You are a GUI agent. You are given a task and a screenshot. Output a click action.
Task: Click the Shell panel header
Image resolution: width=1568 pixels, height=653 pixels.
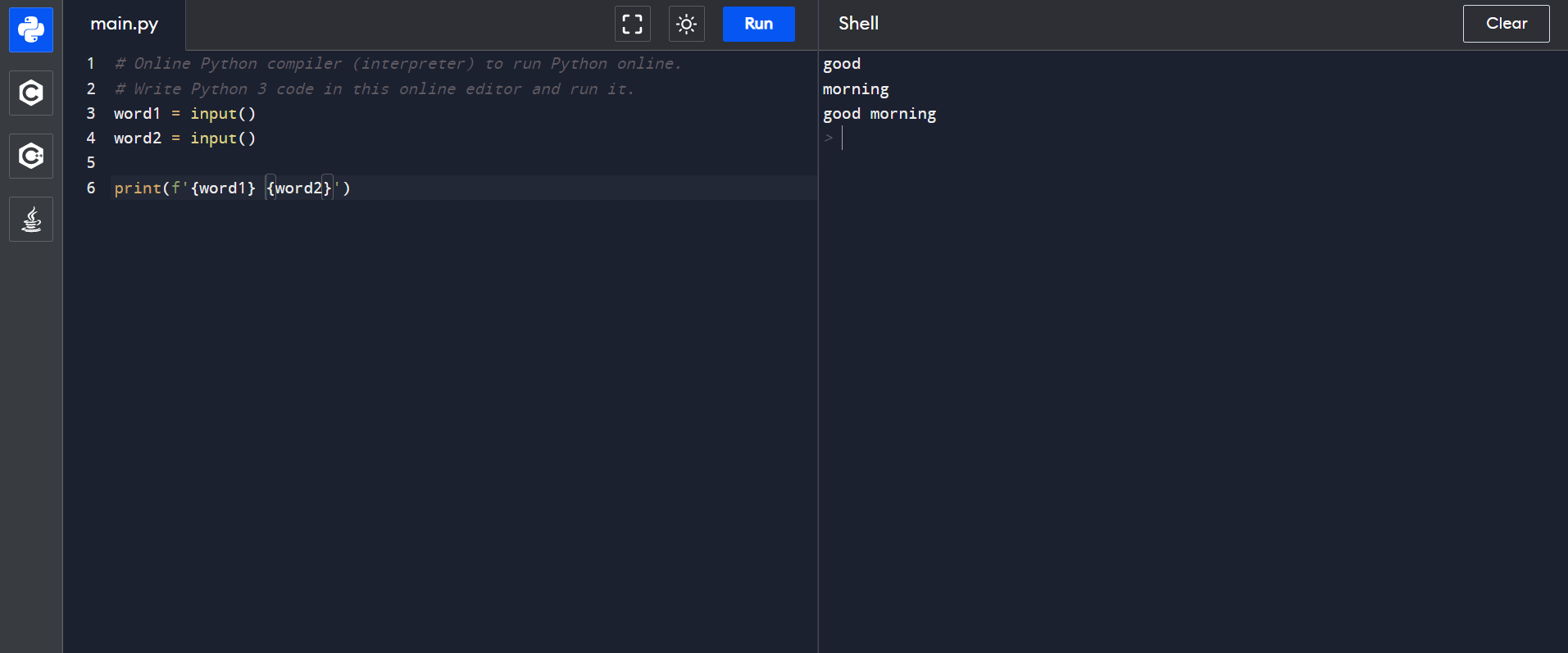pyautogui.click(x=858, y=24)
